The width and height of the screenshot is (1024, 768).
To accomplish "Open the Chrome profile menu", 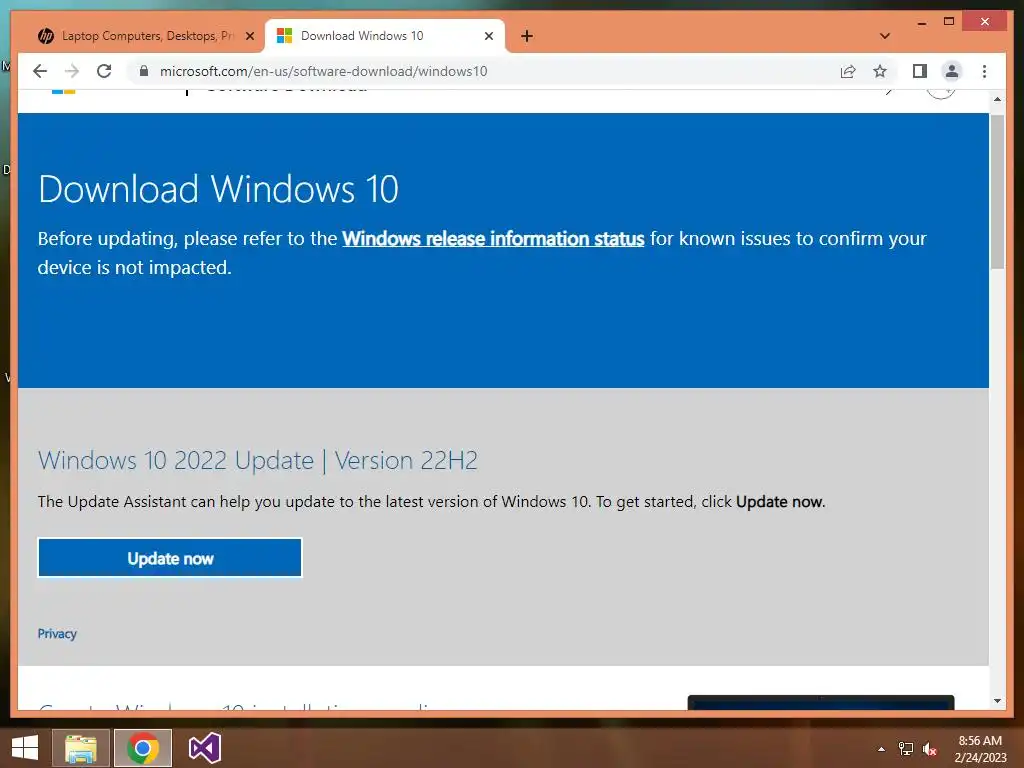I will click(952, 71).
